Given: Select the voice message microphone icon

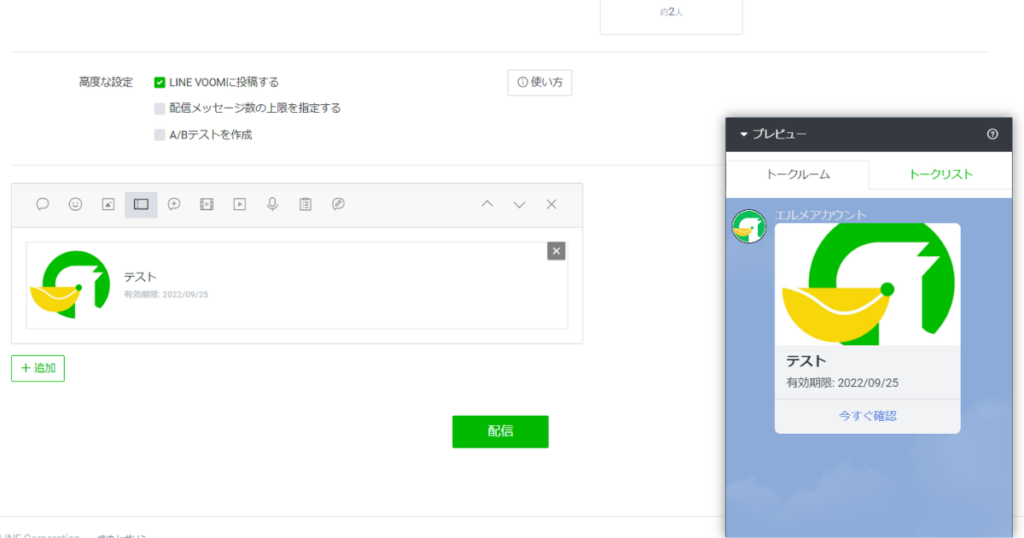Looking at the screenshot, I should coord(272,204).
